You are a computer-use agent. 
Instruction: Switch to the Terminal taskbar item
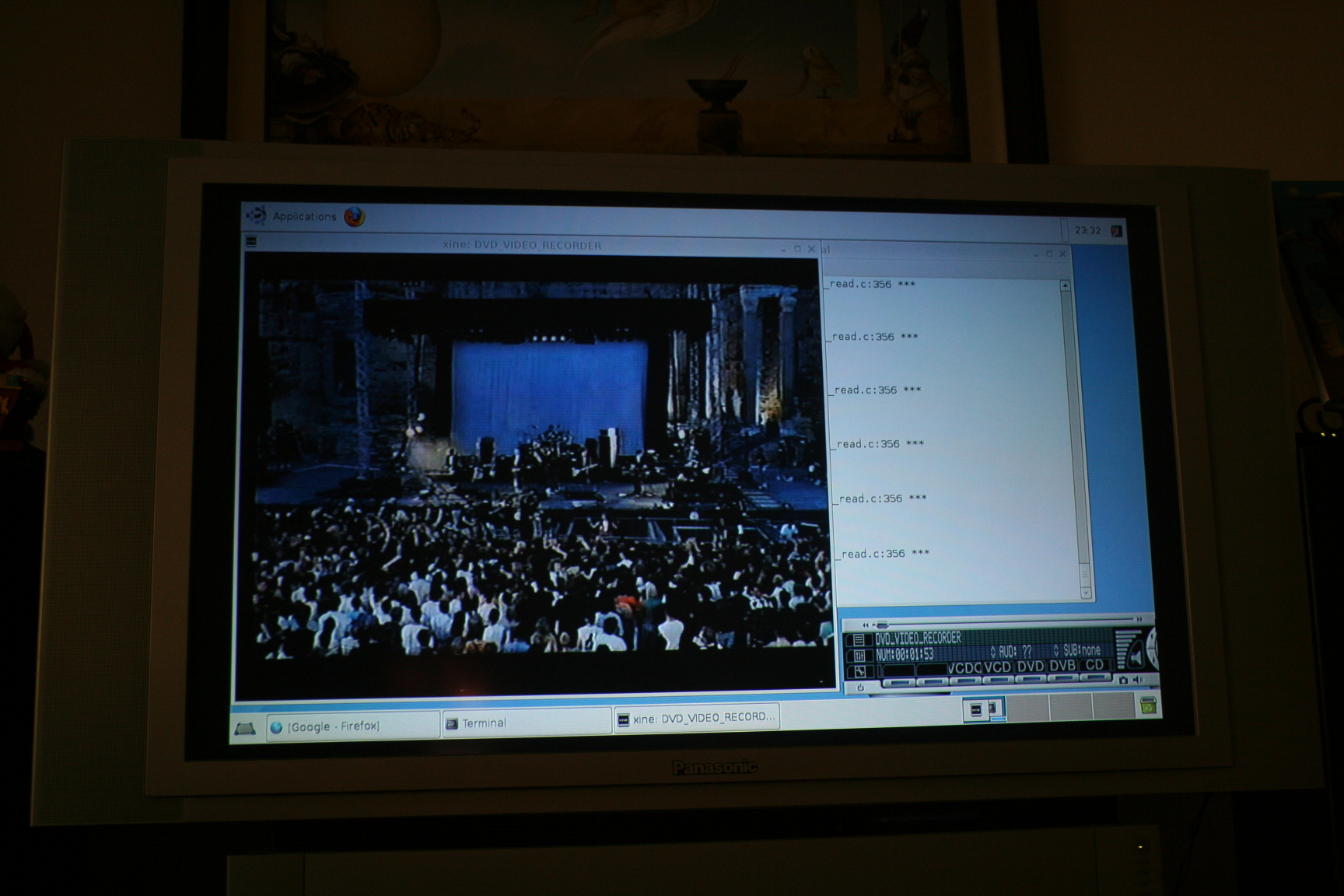coord(527,723)
